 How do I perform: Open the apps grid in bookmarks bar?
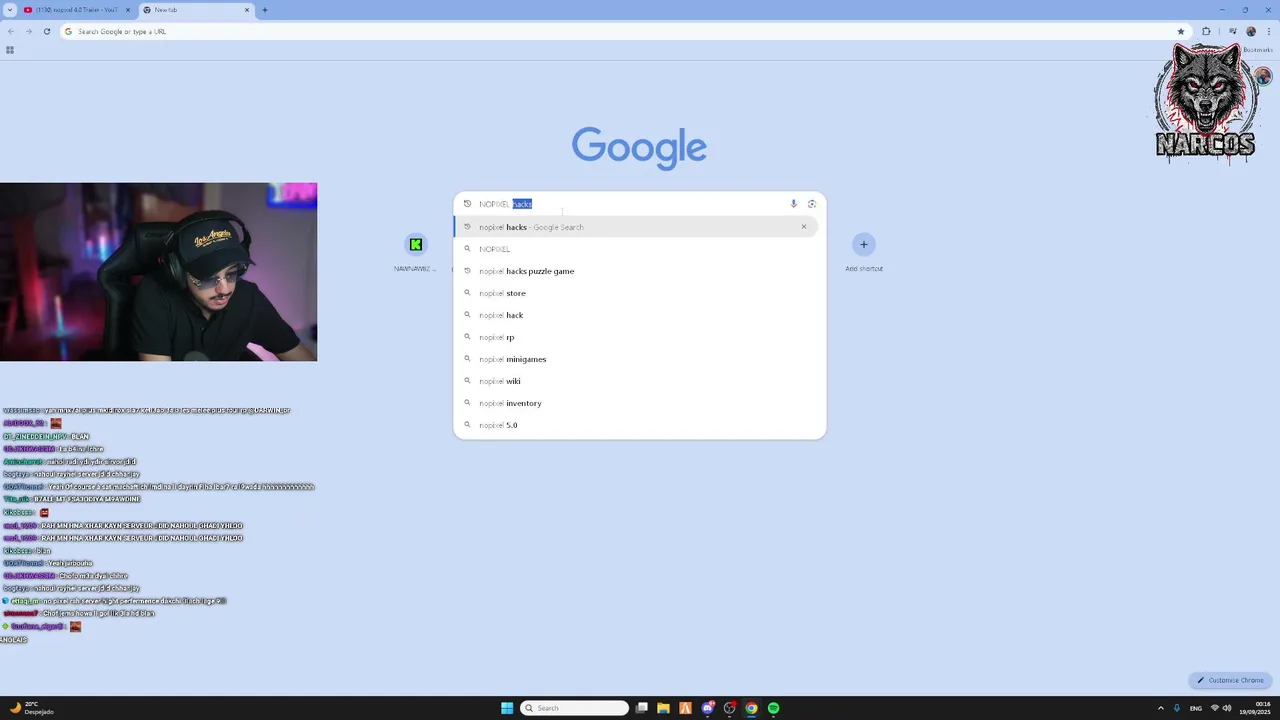(x=10, y=50)
